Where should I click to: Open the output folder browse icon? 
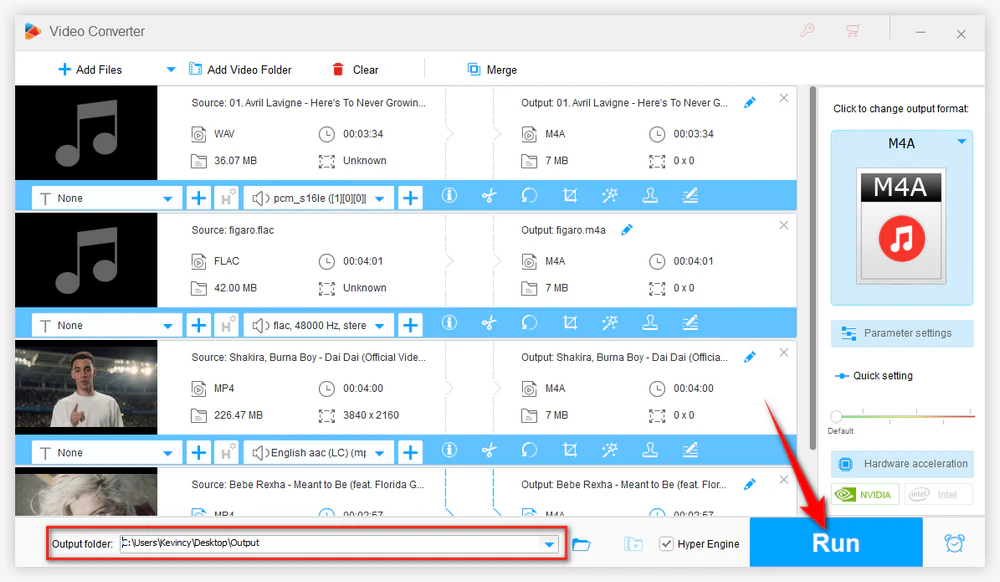(x=581, y=544)
